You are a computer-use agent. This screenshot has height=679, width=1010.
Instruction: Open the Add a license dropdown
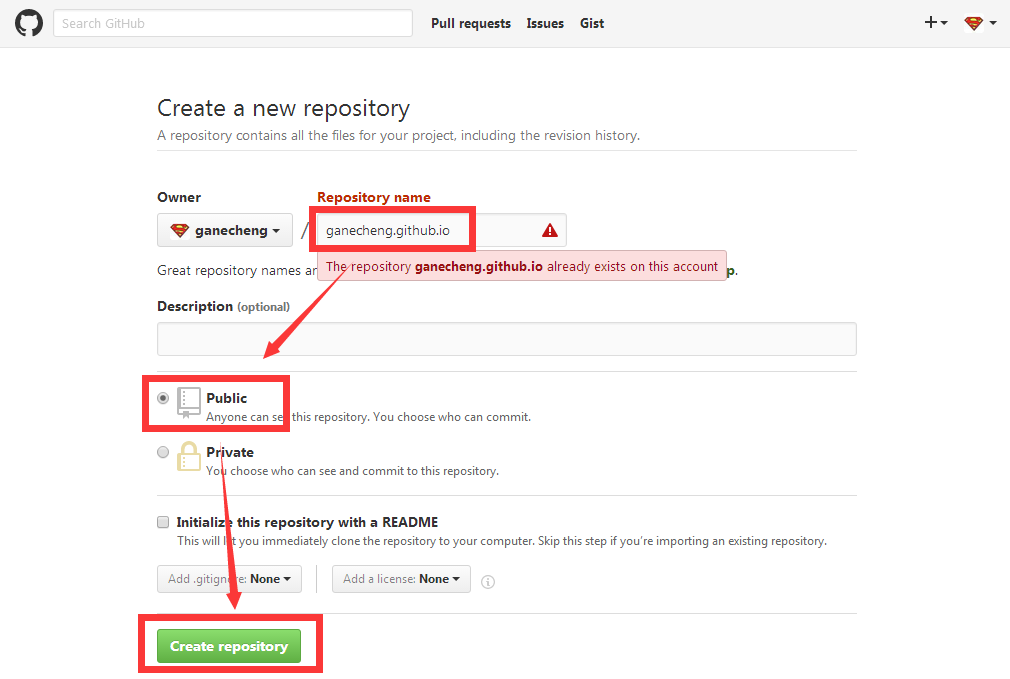401,579
